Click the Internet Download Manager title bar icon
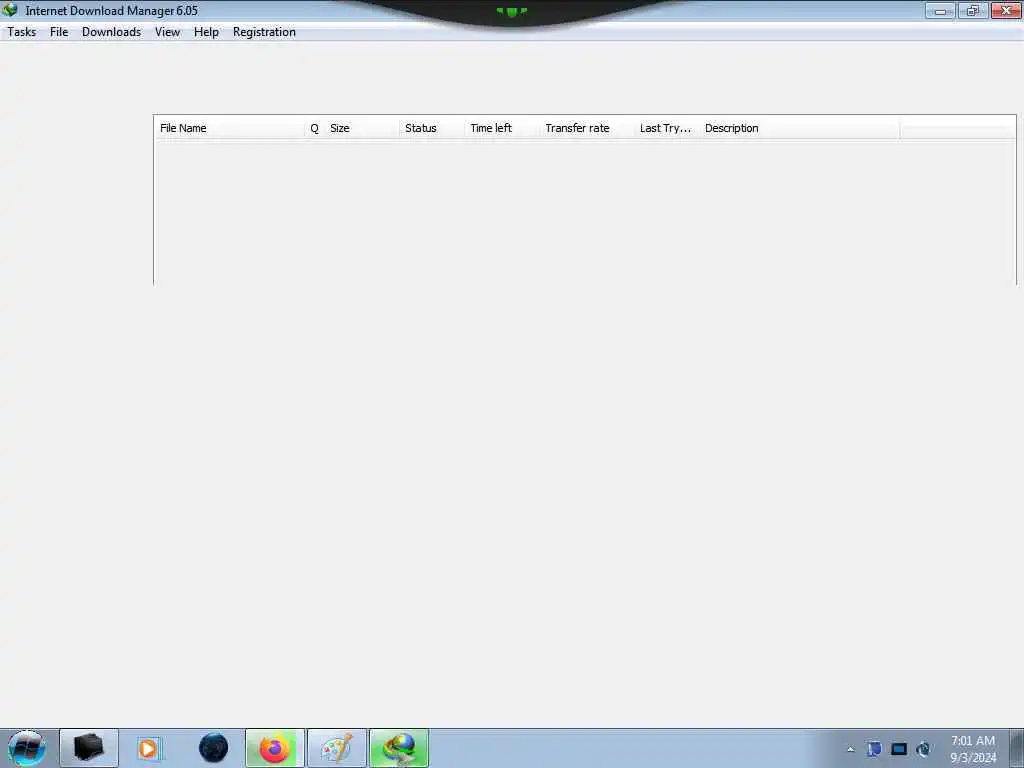This screenshot has width=1024, height=768. click(x=10, y=10)
